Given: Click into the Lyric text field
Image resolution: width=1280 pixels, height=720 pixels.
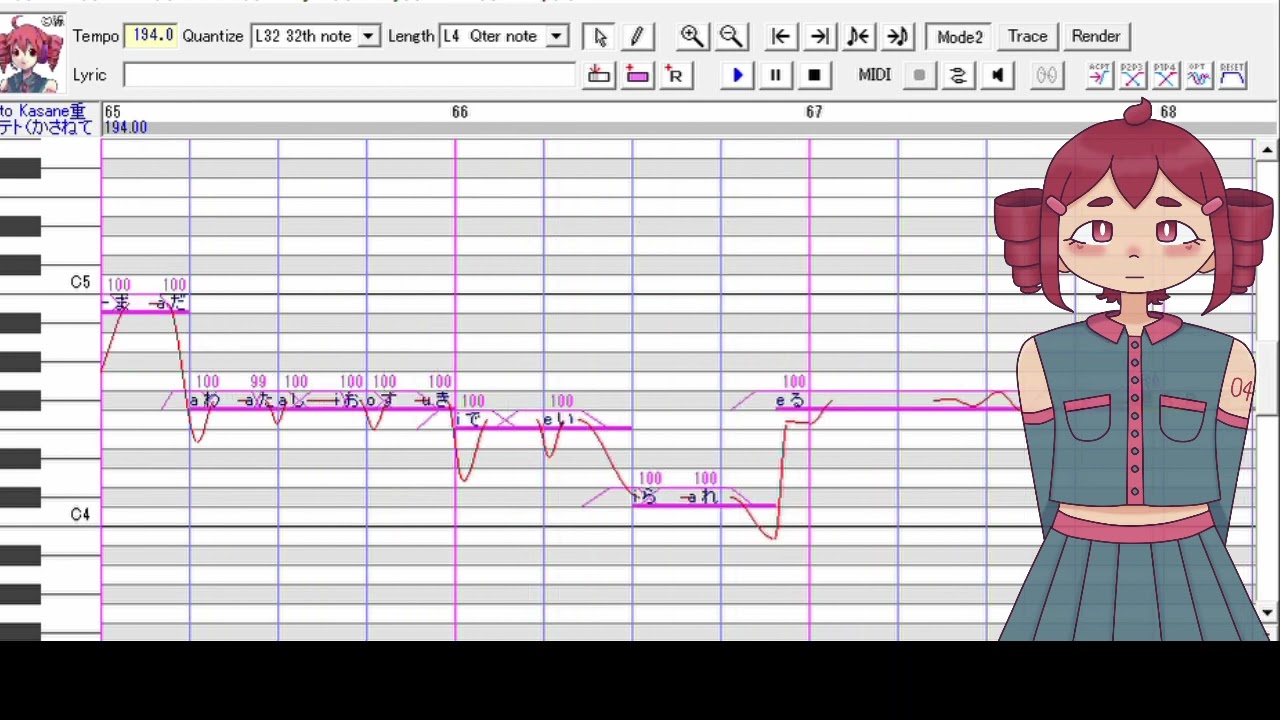Looking at the screenshot, I should [x=349, y=75].
